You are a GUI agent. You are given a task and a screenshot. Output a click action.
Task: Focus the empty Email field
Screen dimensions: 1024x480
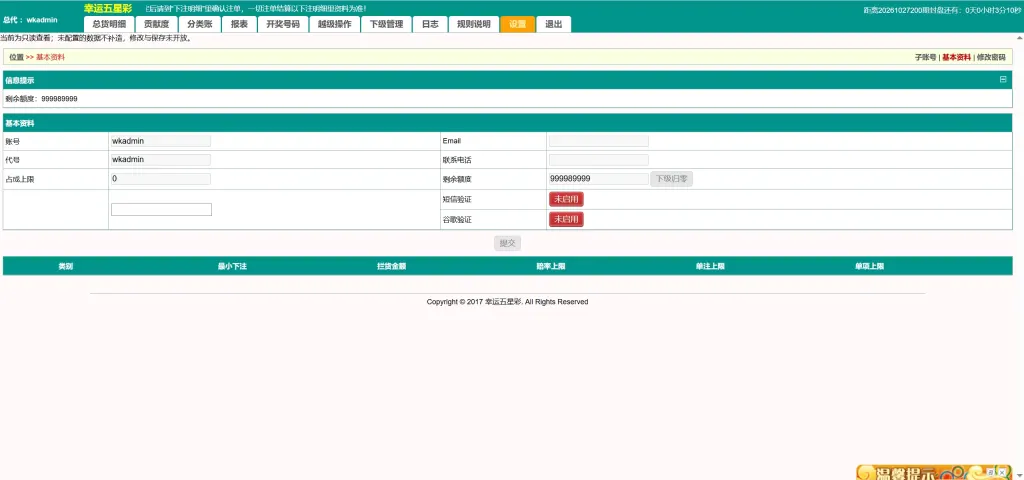click(x=599, y=141)
